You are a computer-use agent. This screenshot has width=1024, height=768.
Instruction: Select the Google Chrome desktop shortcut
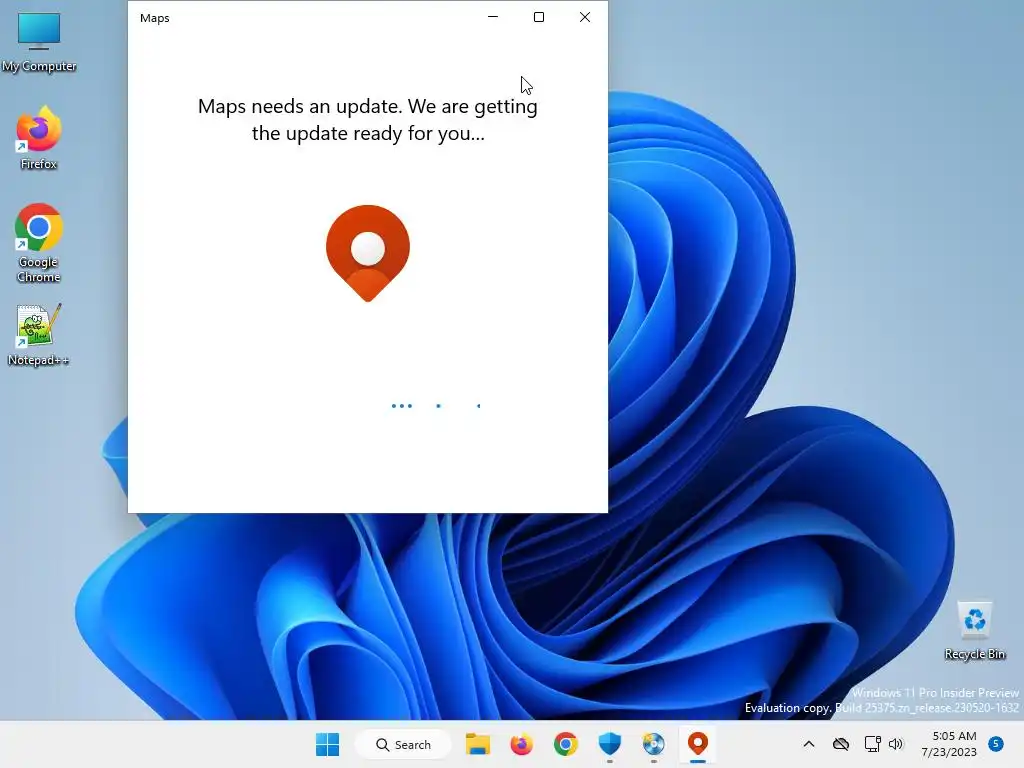click(39, 243)
